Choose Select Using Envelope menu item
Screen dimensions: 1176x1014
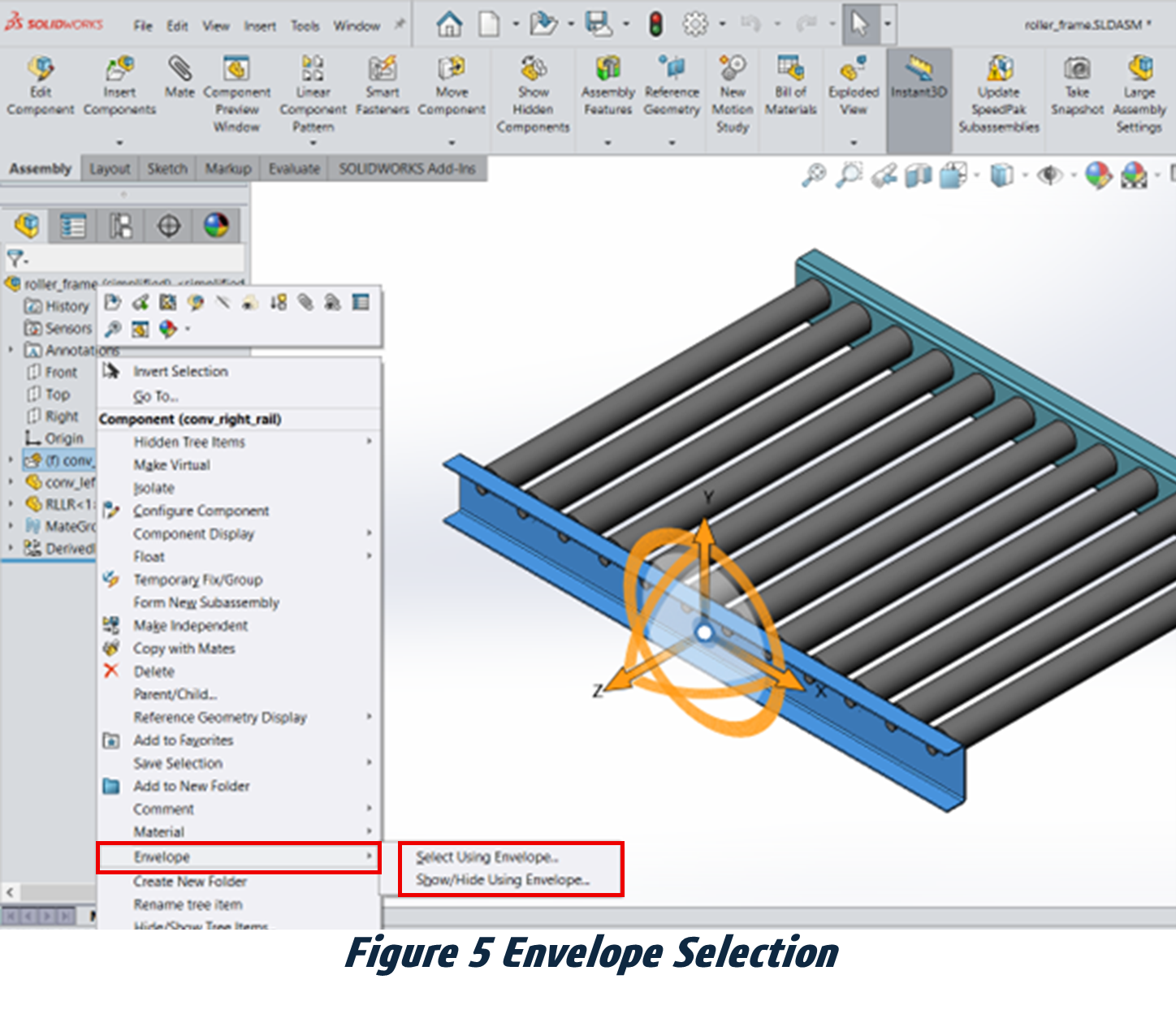pos(486,857)
